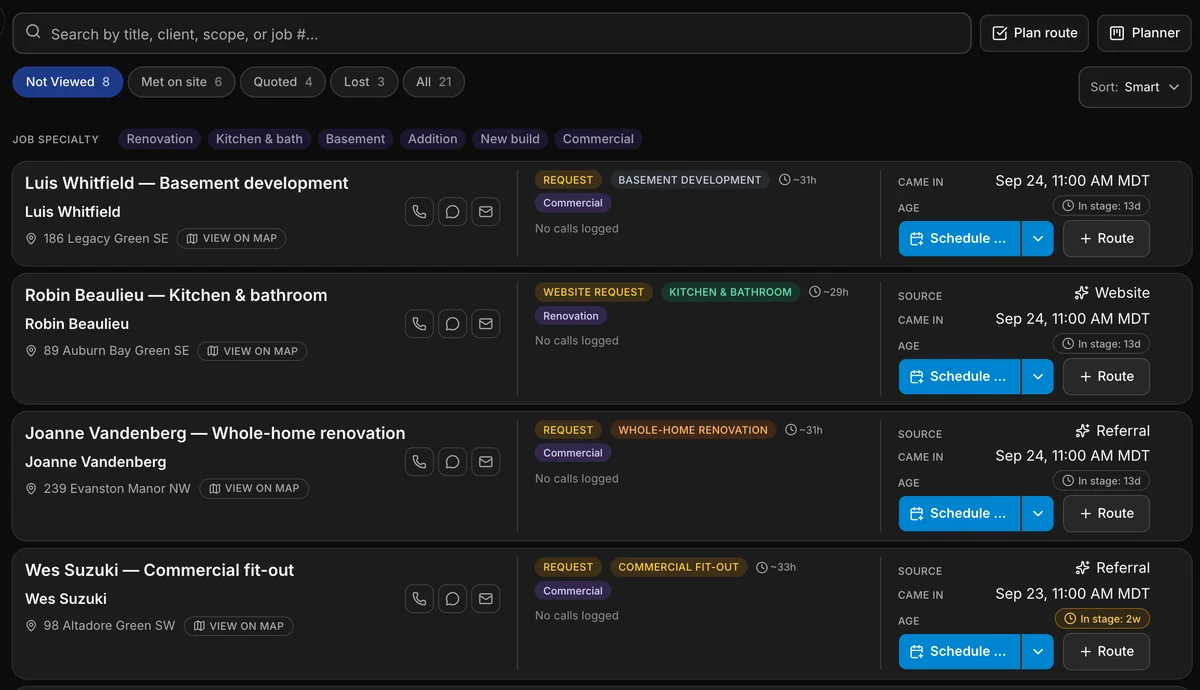Schedule the Joanne Vandenberg renovation job
This screenshot has width=1200, height=690.
(959, 514)
